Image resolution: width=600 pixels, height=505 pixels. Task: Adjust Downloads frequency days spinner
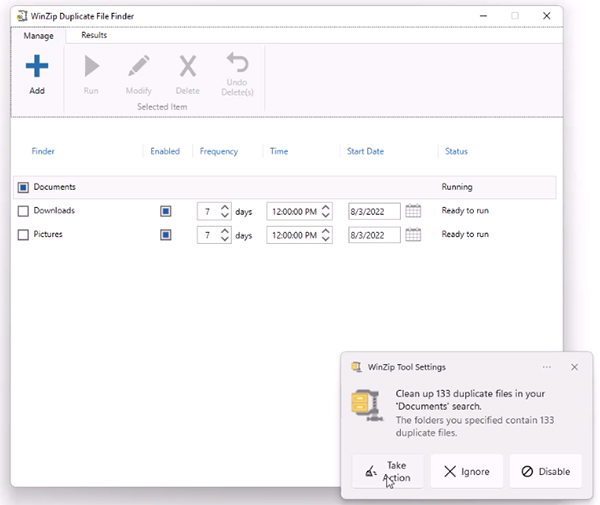[224, 211]
